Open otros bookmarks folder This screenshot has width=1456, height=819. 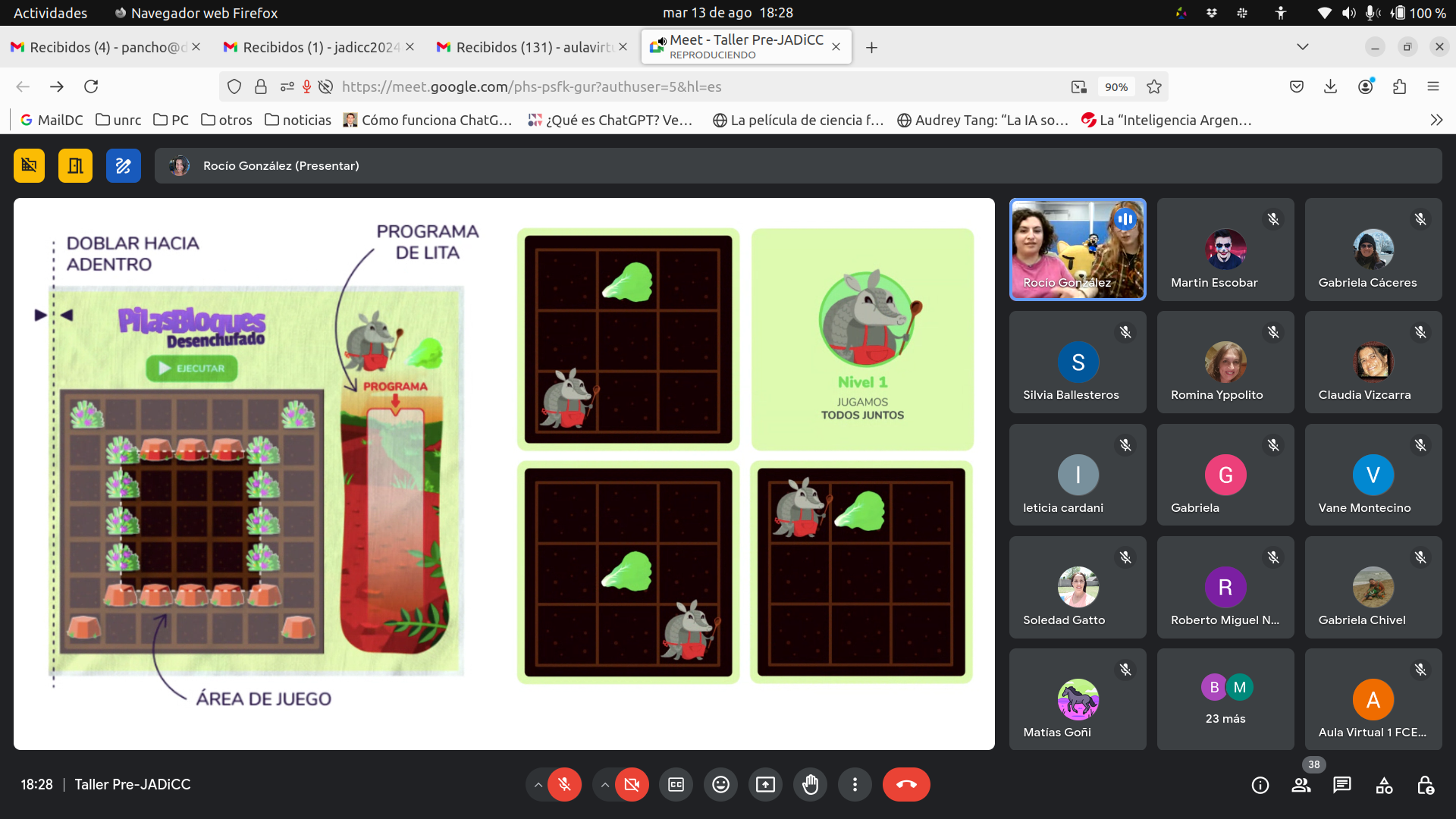pyautogui.click(x=227, y=120)
